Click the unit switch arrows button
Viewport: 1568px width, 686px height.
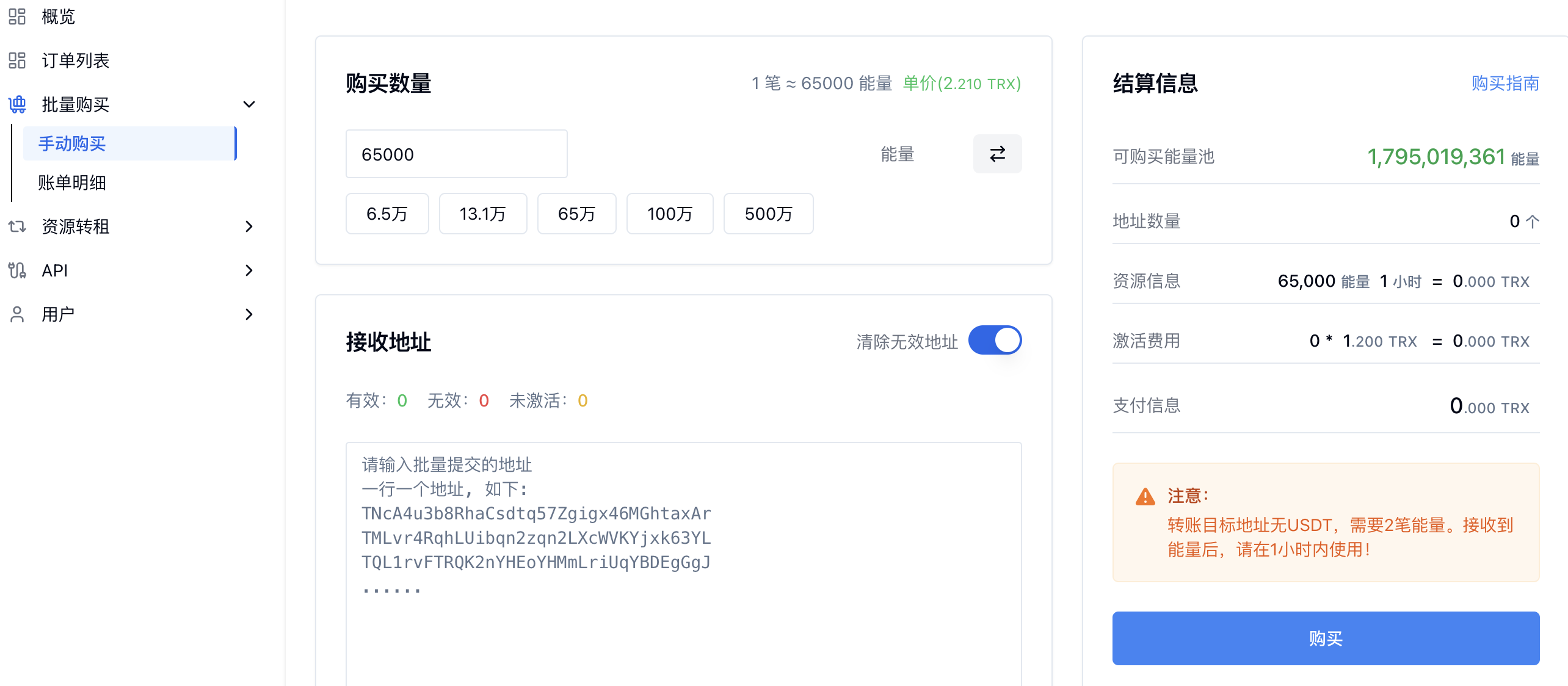pos(997,154)
